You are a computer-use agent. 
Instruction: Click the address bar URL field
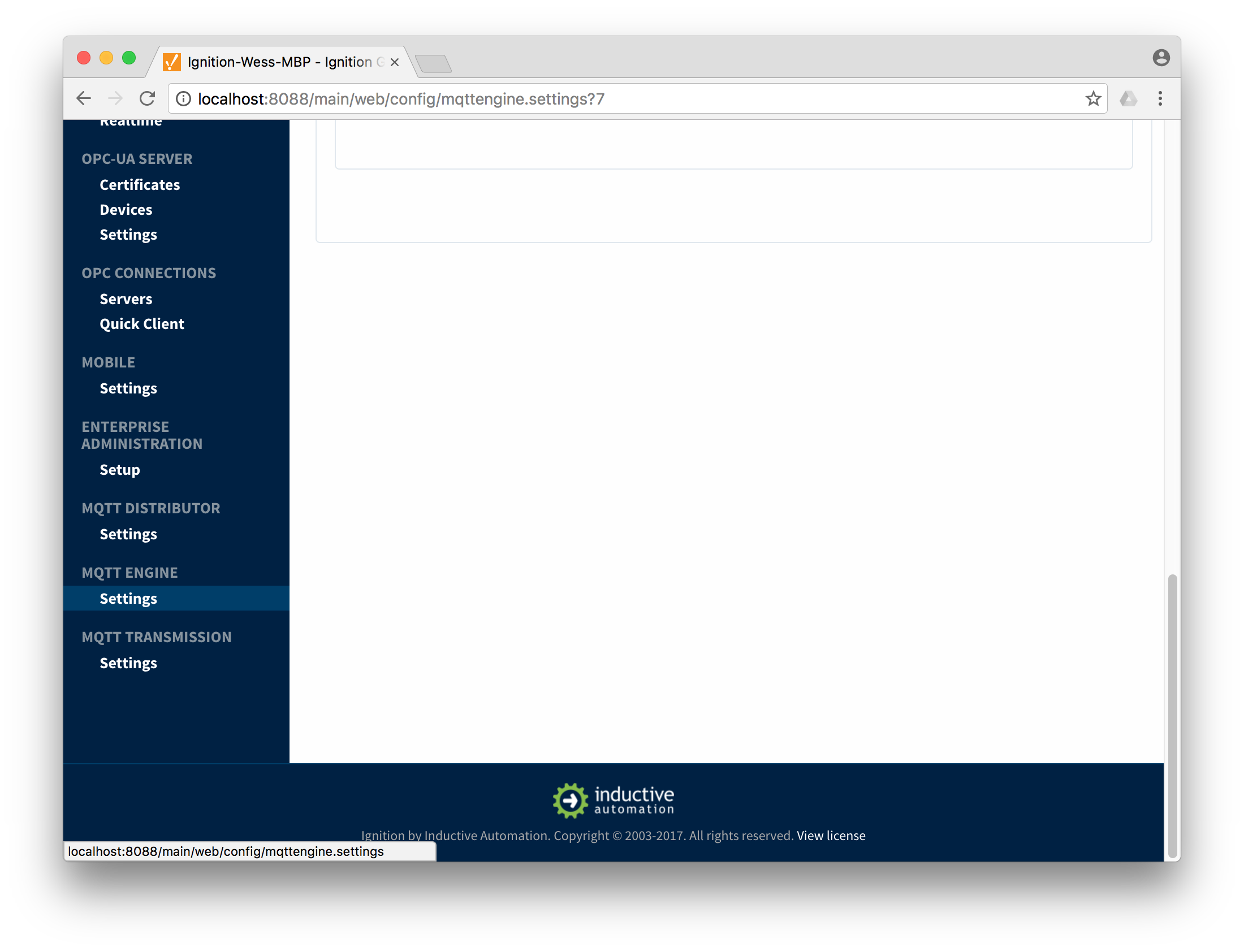(637, 98)
